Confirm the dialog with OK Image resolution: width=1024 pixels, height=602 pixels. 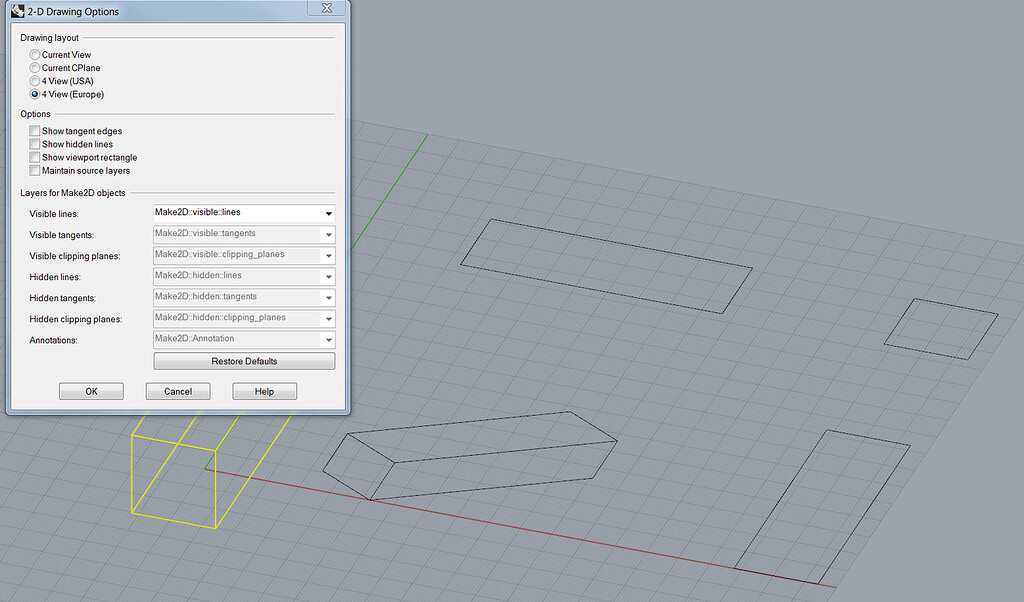[91, 390]
